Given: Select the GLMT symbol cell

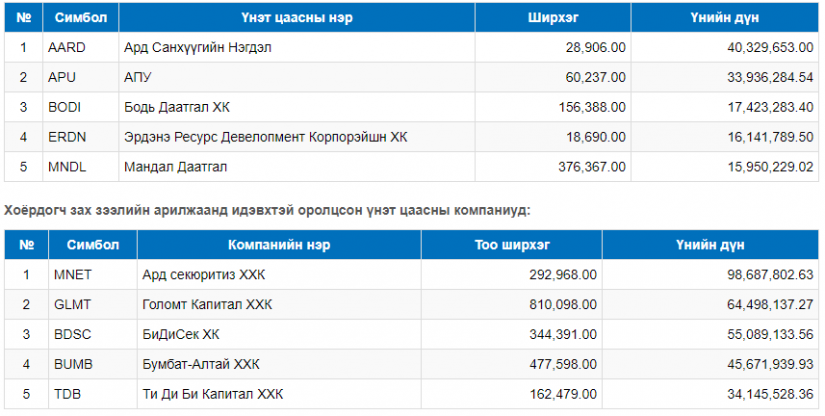Looking at the screenshot, I should coord(93,305).
